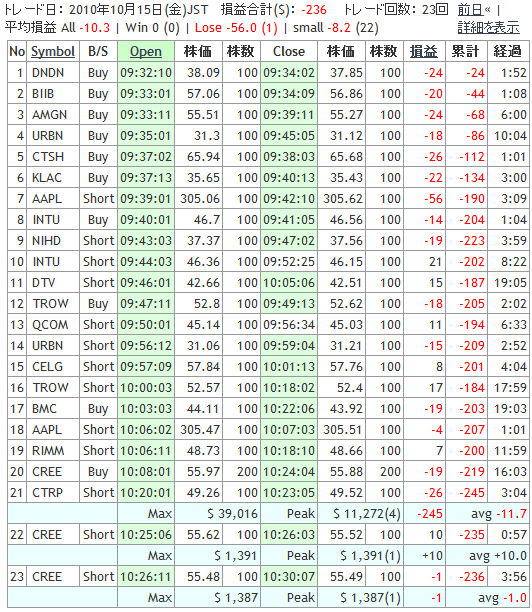Sort by the Open column header
532x612 pixels.
tap(146, 51)
